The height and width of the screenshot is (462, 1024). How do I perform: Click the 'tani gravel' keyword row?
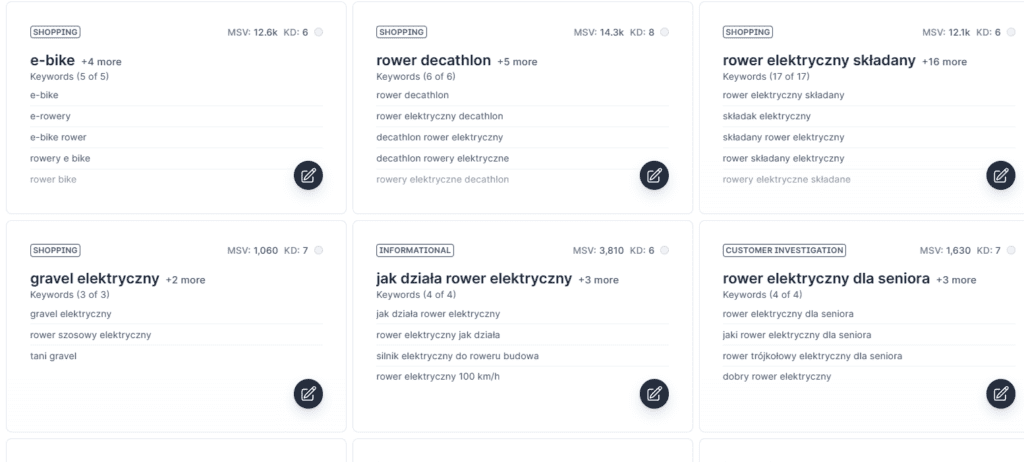pyautogui.click(x=53, y=356)
